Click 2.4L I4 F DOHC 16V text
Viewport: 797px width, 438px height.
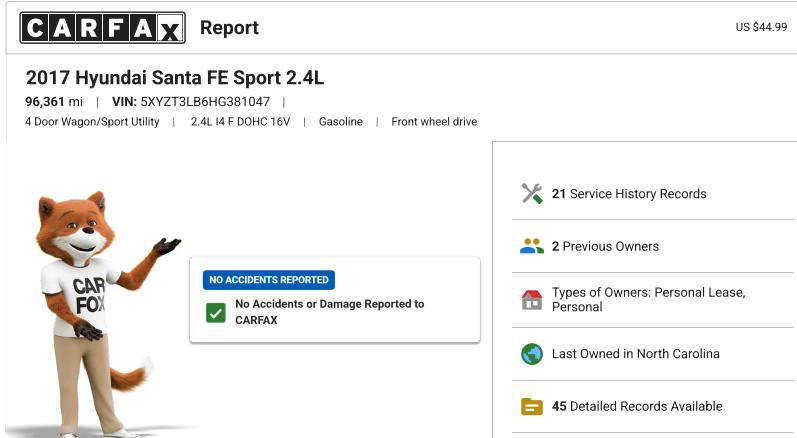pos(240,122)
